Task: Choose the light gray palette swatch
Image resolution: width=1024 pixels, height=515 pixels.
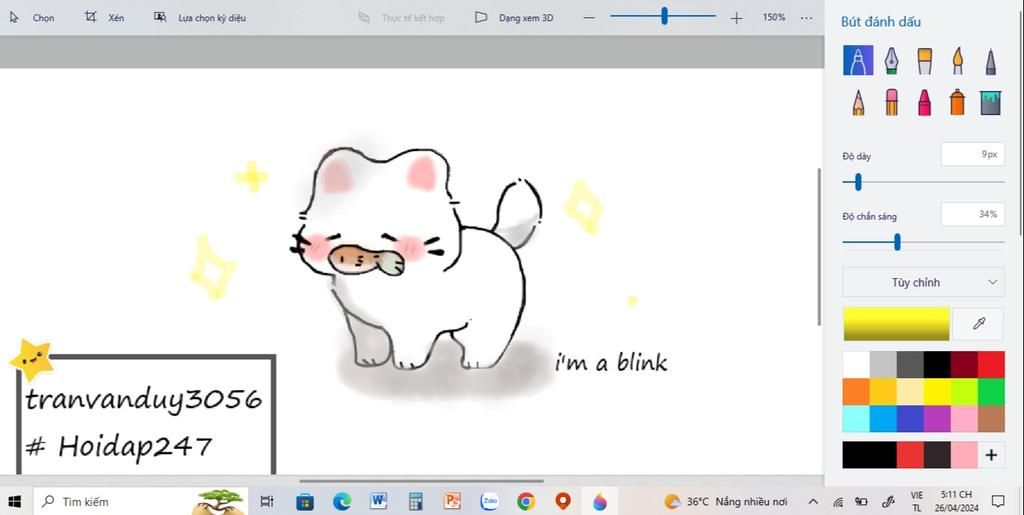Action: point(883,365)
